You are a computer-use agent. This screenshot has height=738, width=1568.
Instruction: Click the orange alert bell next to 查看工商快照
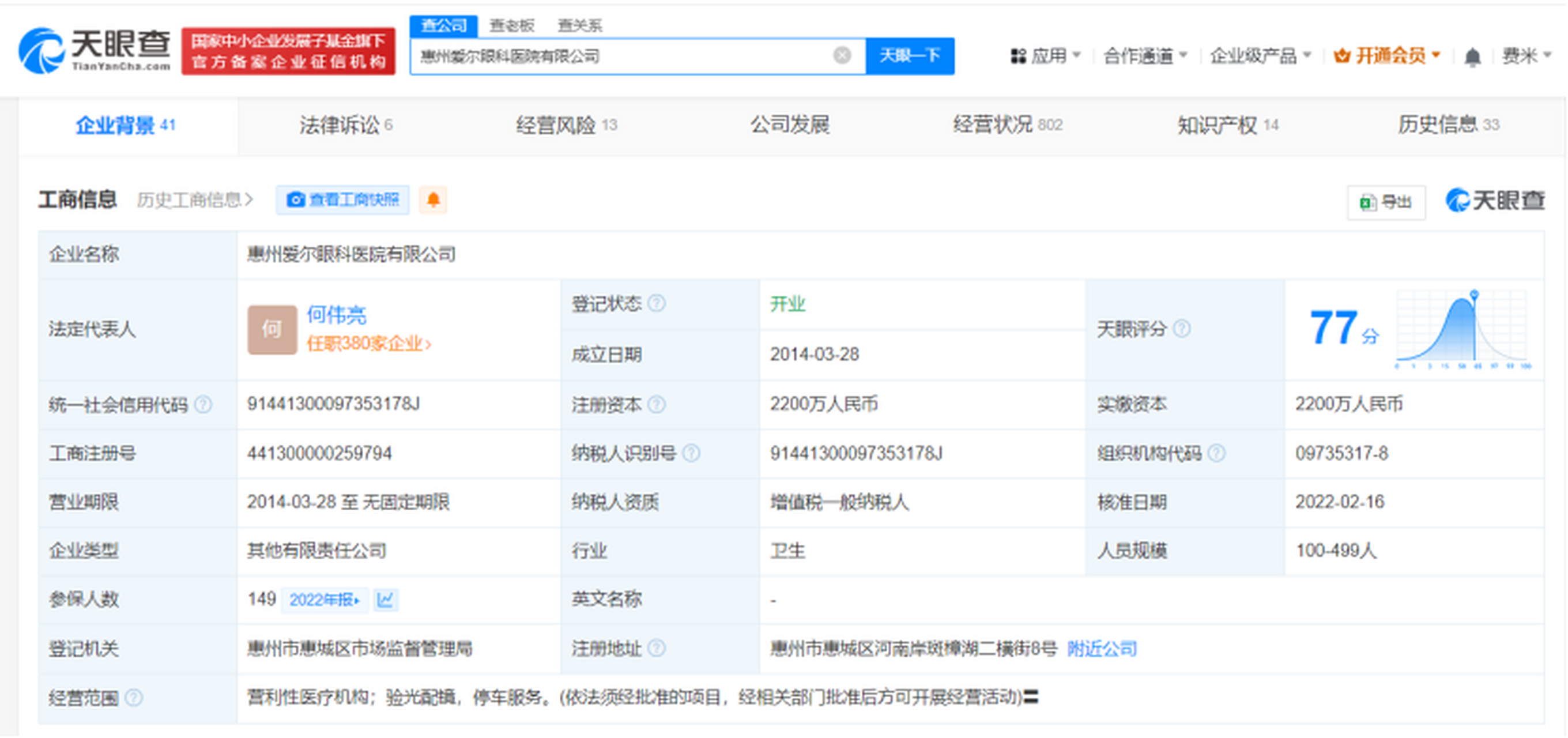pos(434,199)
